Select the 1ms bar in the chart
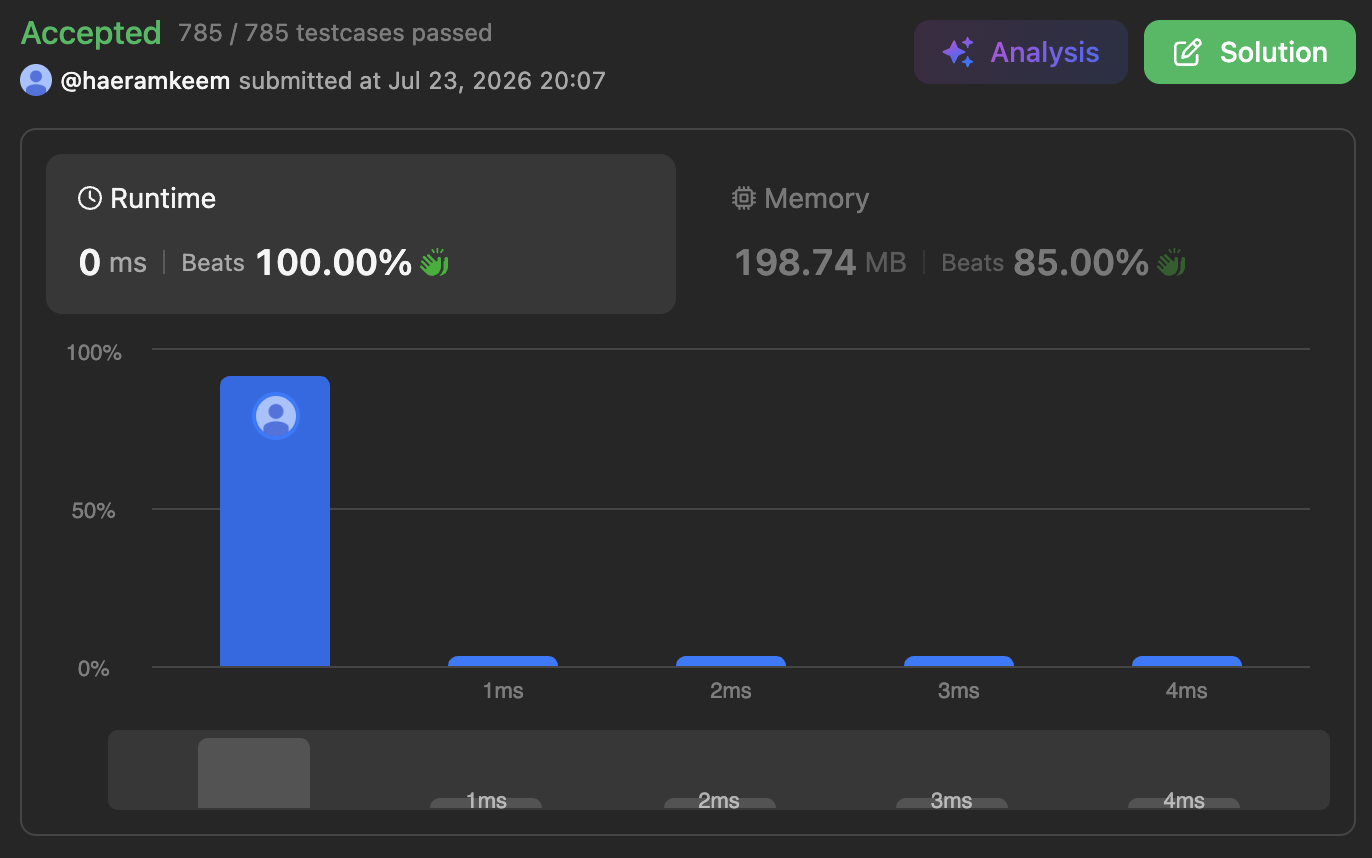The image size is (1372, 858). [503, 661]
